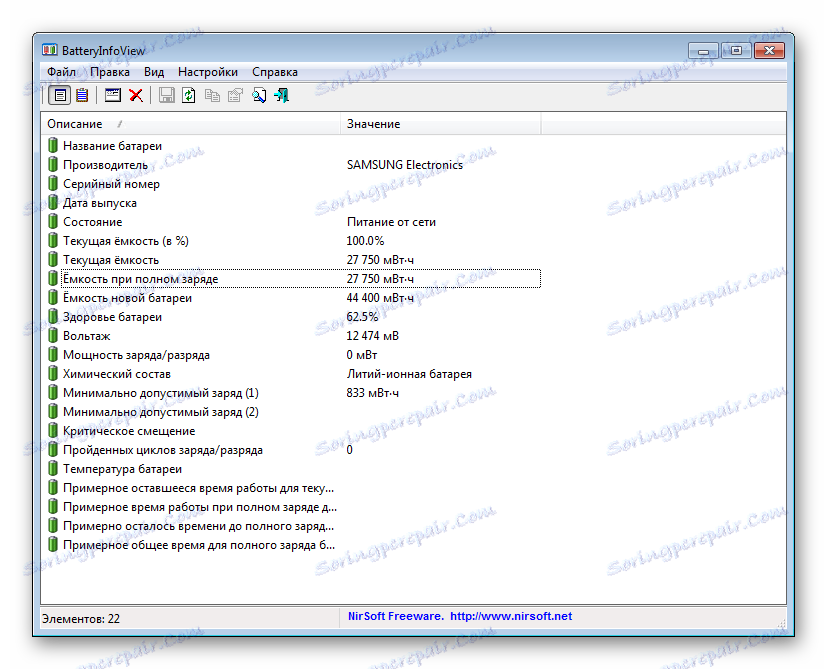Open item Properties toolbar icon
The height and width of the screenshot is (669, 827).
coord(235,95)
